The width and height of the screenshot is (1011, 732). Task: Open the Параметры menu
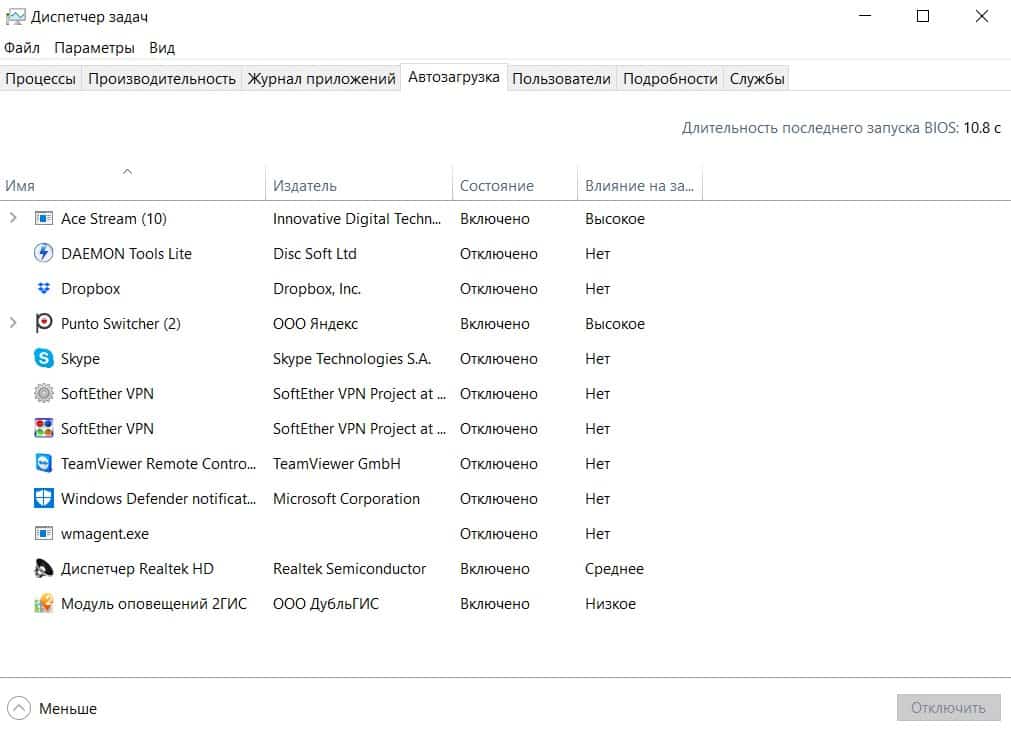pyautogui.click(x=94, y=48)
